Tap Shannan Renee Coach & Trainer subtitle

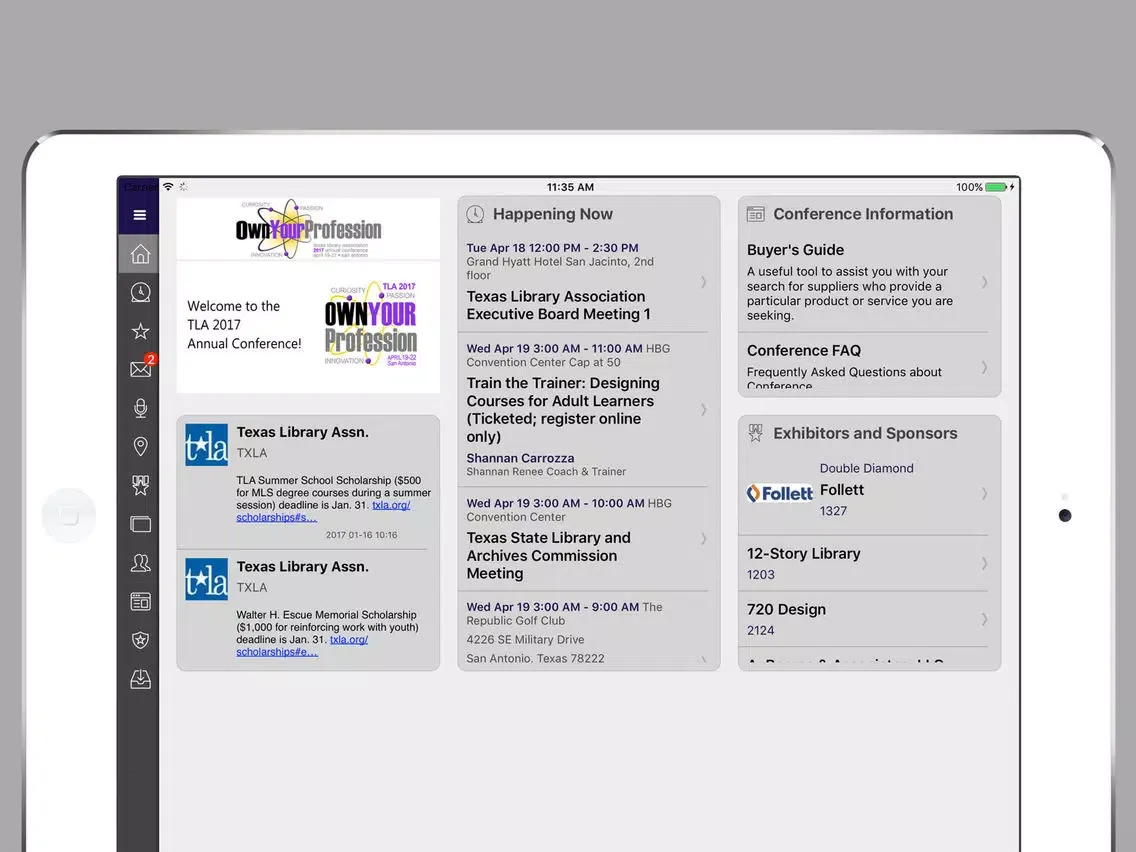coord(546,472)
